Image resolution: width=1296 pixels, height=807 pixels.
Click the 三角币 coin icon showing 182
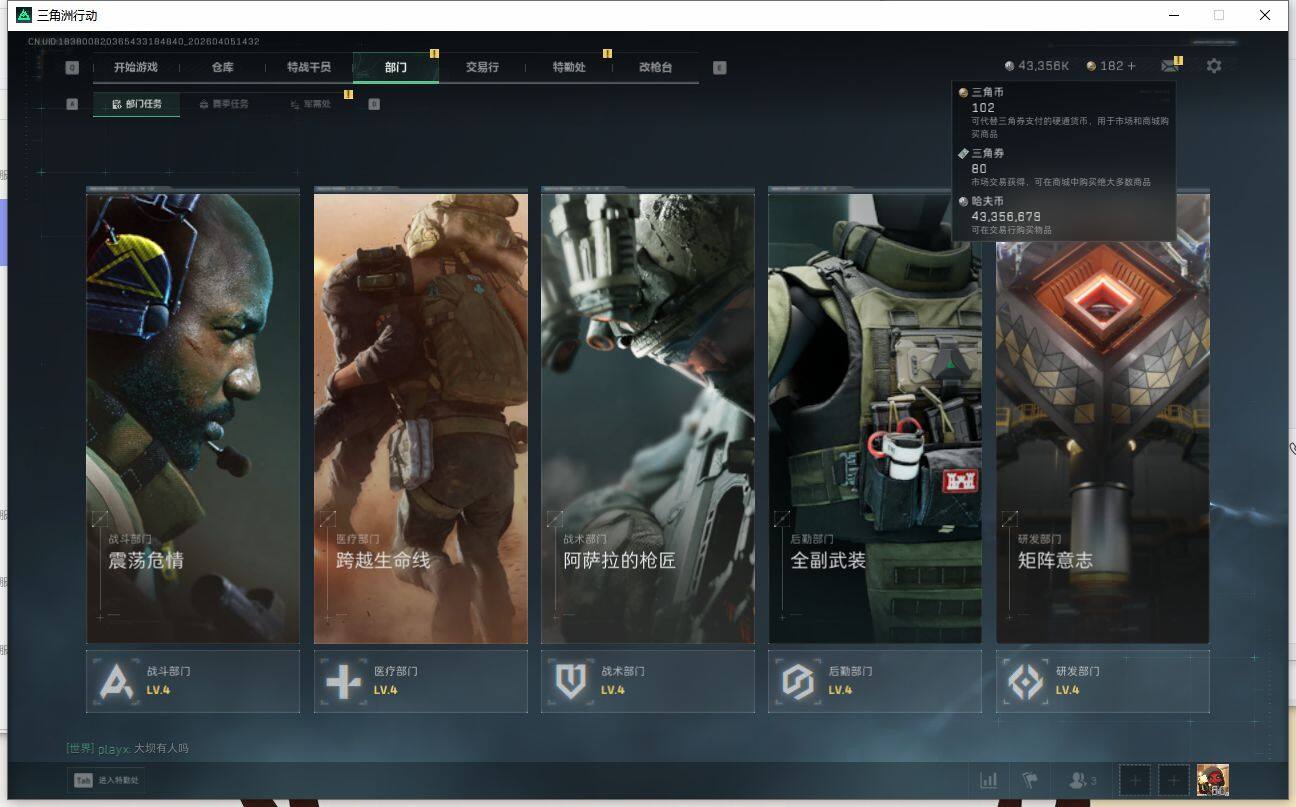pos(1091,66)
